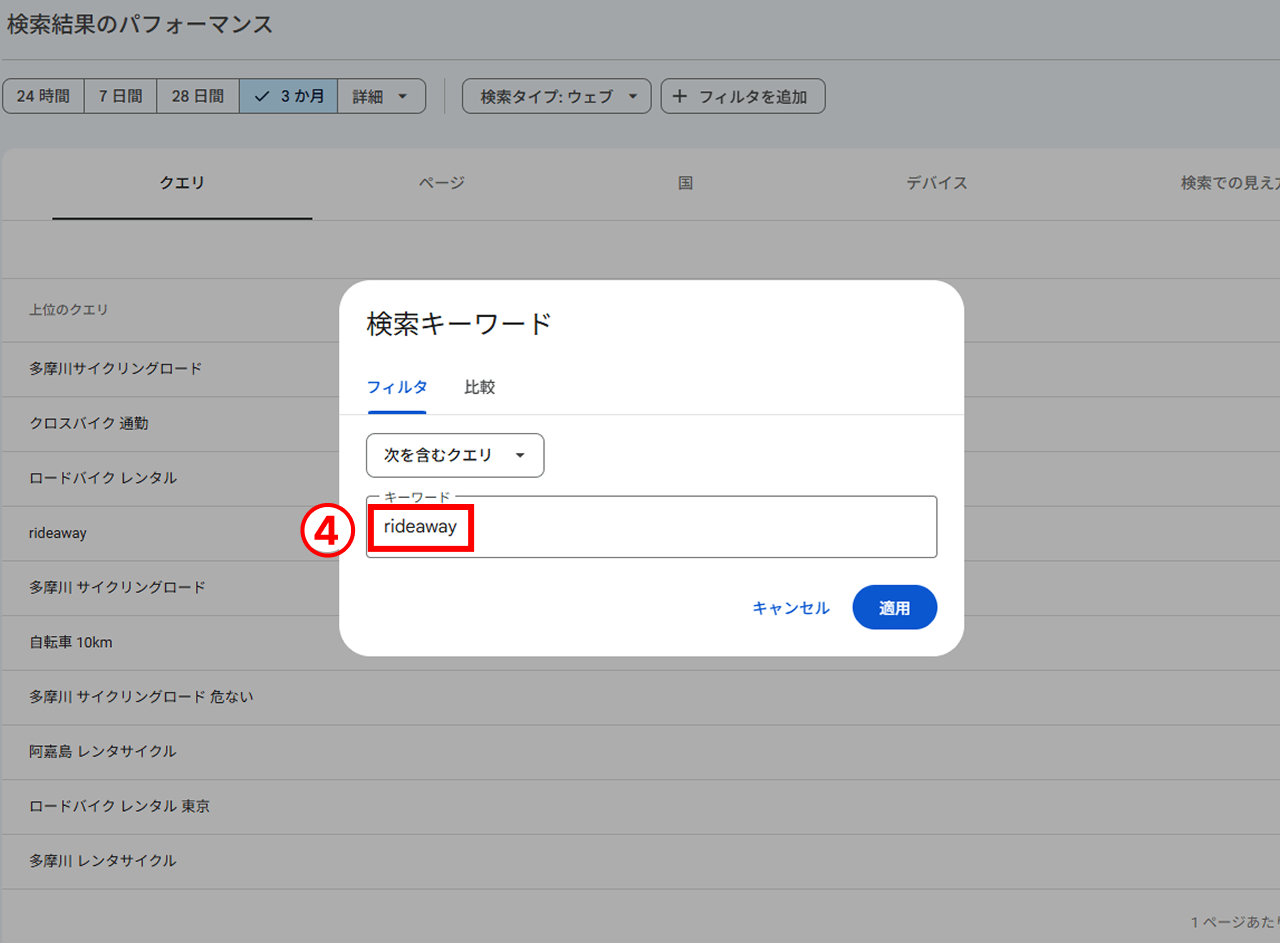Open the 国 tab
1280x944 pixels.
click(685, 183)
